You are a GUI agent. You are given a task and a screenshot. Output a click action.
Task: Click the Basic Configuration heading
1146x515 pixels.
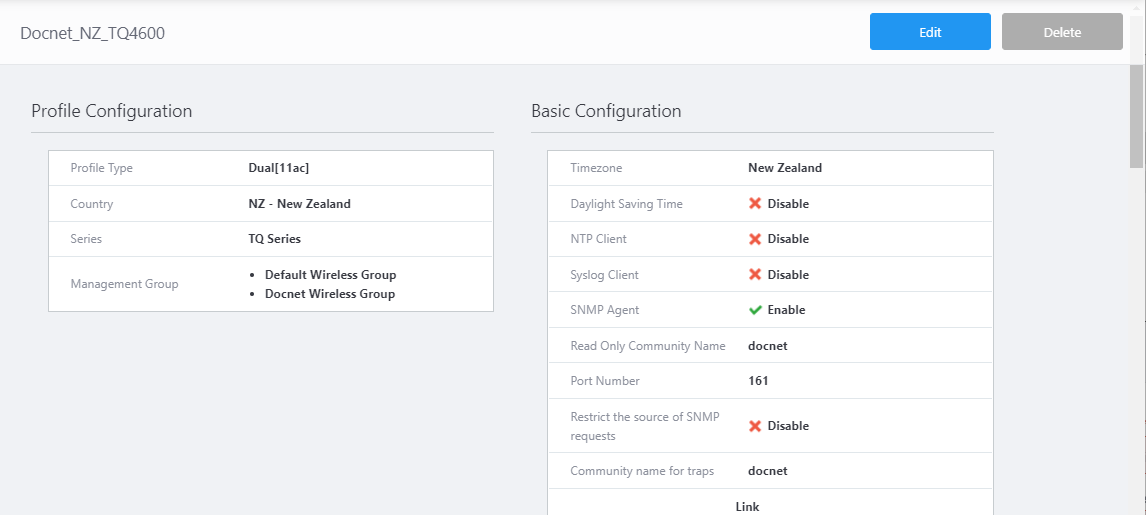[606, 111]
